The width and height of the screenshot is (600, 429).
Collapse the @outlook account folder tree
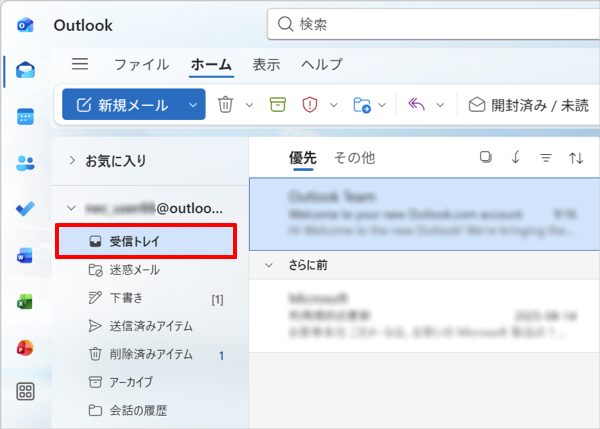click(x=71, y=208)
